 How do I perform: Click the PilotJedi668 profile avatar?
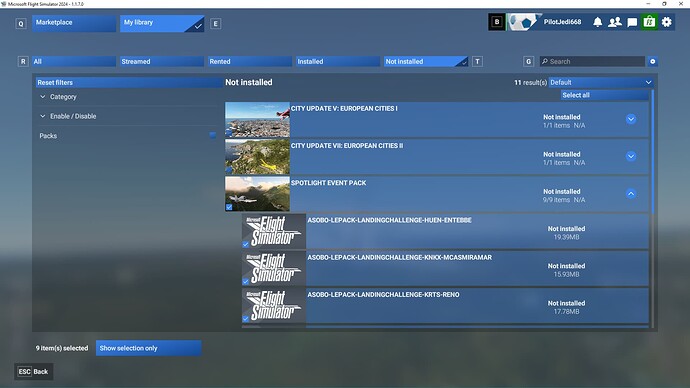point(523,22)
